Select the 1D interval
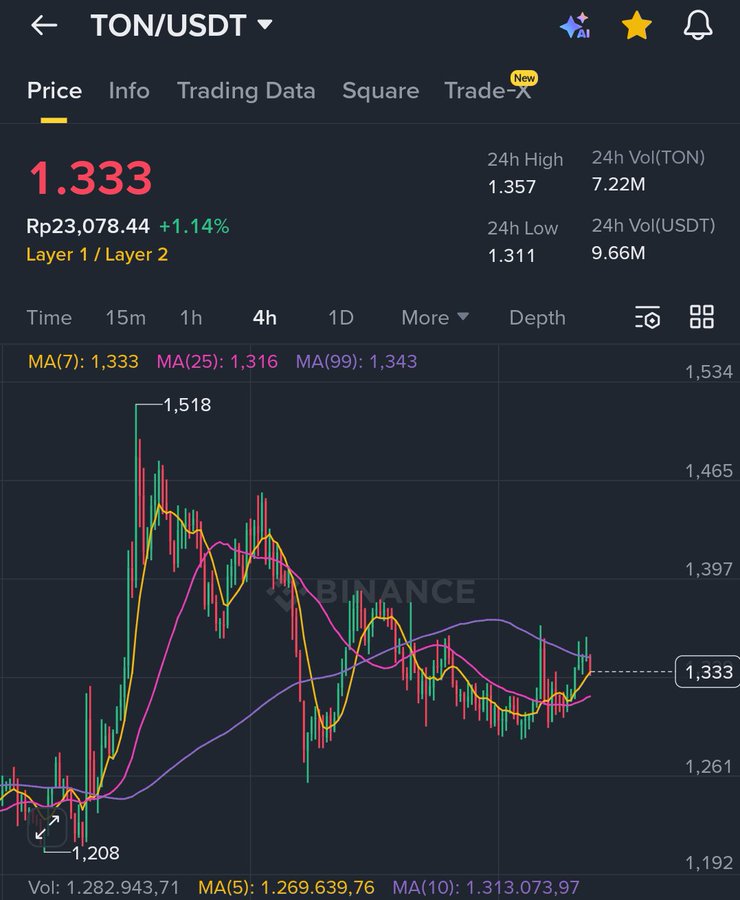This screenshot has height=900, width=740. tap(341, 317)
